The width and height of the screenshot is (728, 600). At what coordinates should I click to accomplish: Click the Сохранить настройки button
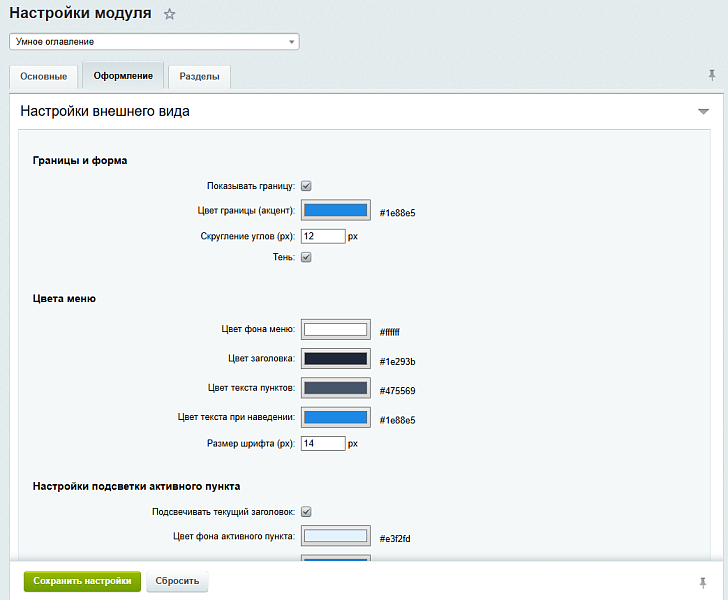(x=82, y=581)
